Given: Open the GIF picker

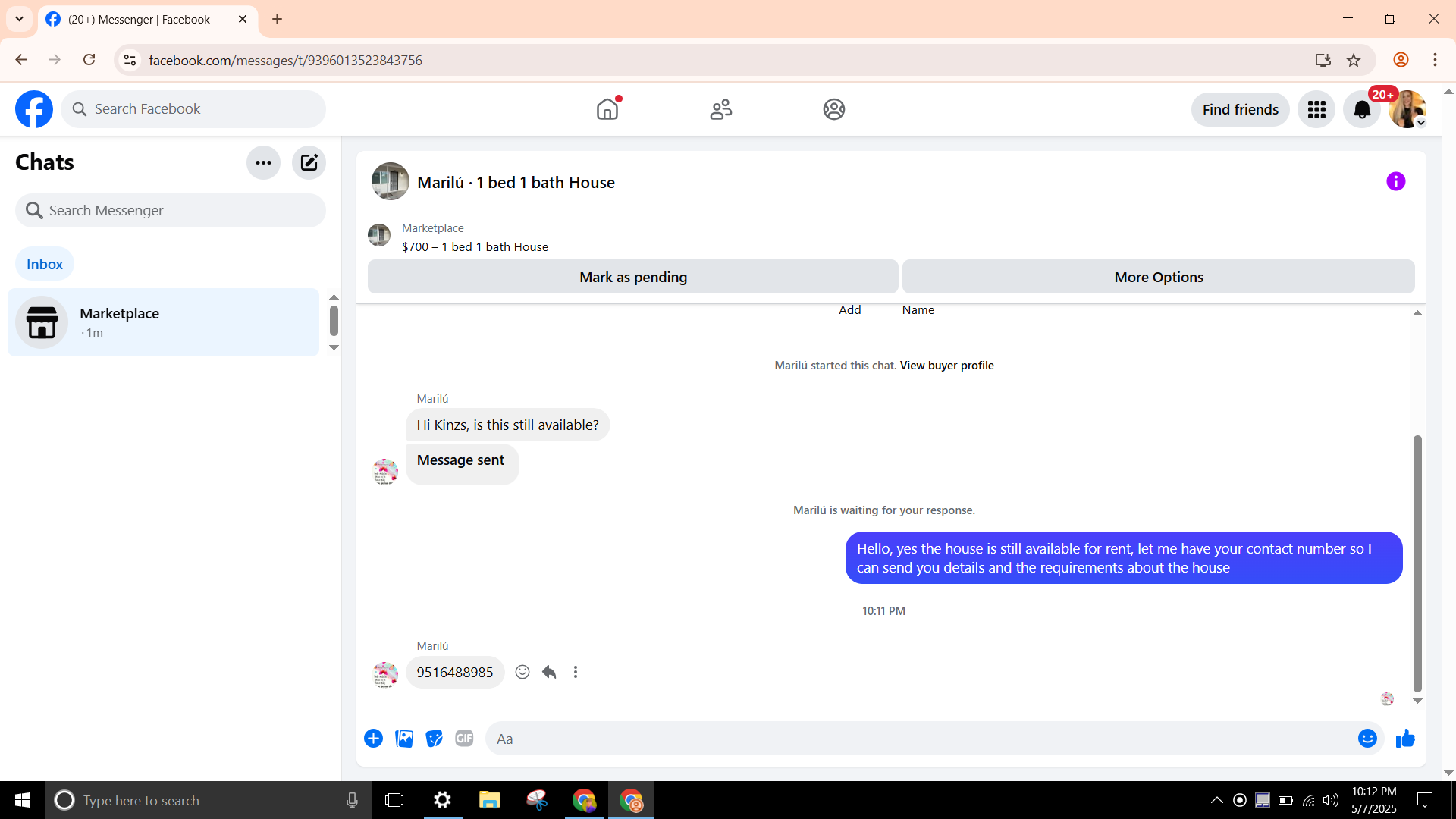Looking at the screenshot, I should (x=464, y=739).
